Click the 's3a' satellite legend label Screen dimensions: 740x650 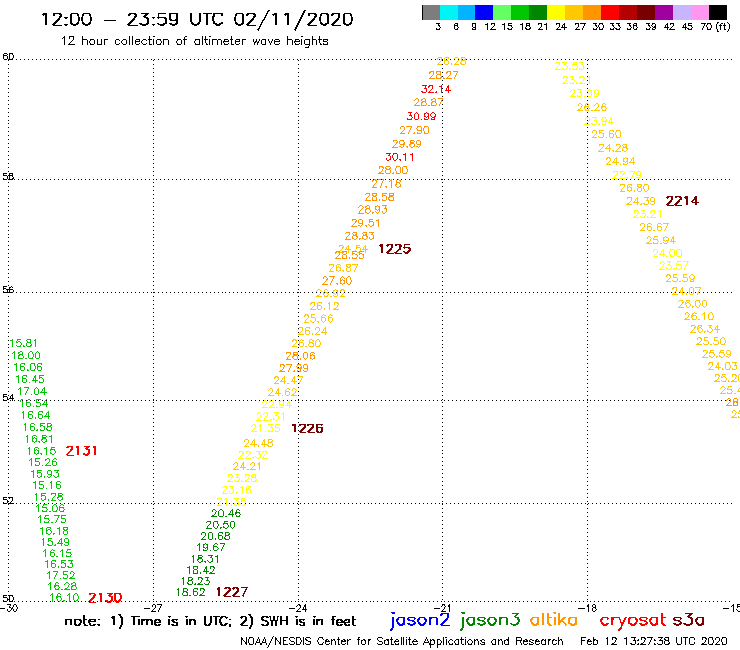(x=689, y=620)
